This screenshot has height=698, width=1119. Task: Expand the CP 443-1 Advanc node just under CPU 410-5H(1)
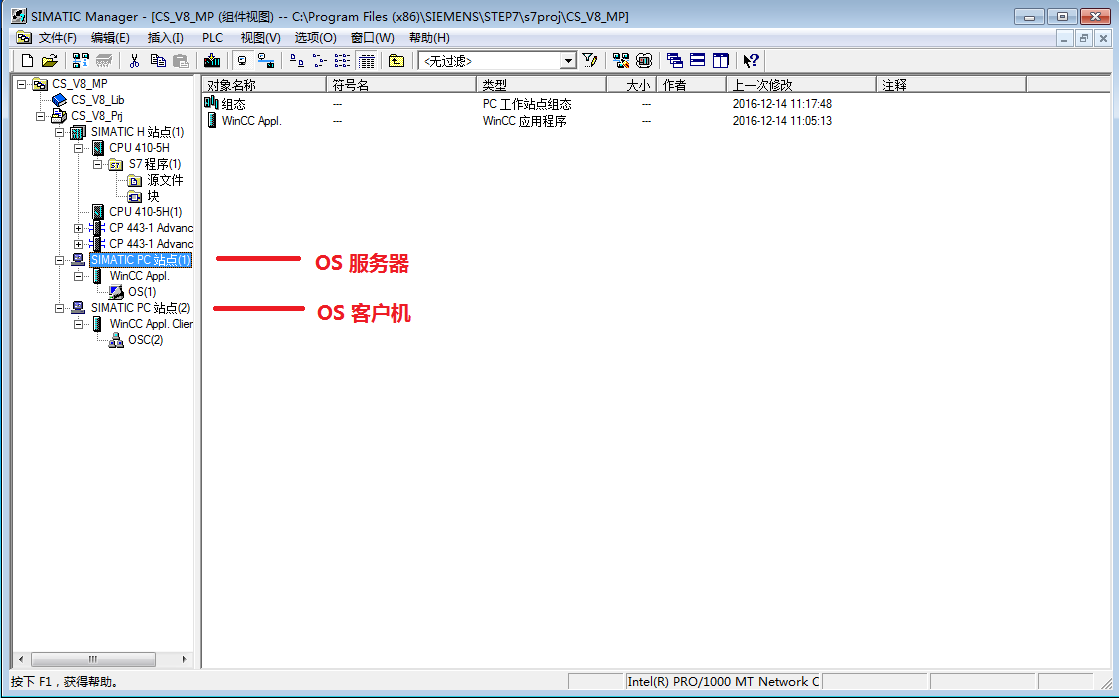(x=79, y=228)
